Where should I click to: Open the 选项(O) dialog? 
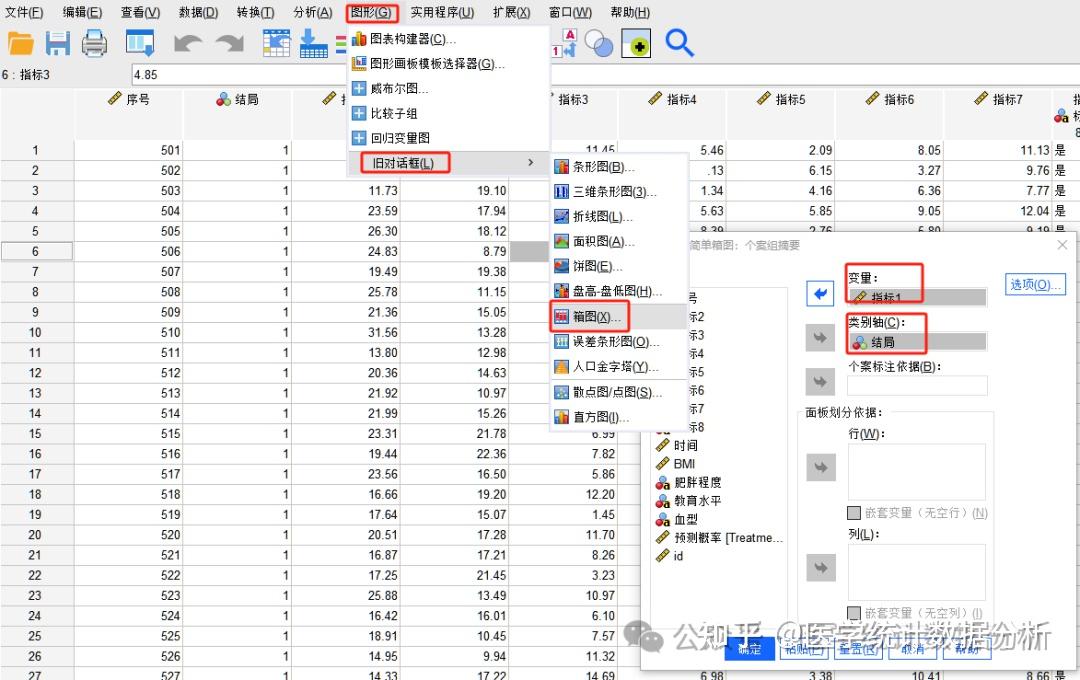click(x=1036, y=283)
